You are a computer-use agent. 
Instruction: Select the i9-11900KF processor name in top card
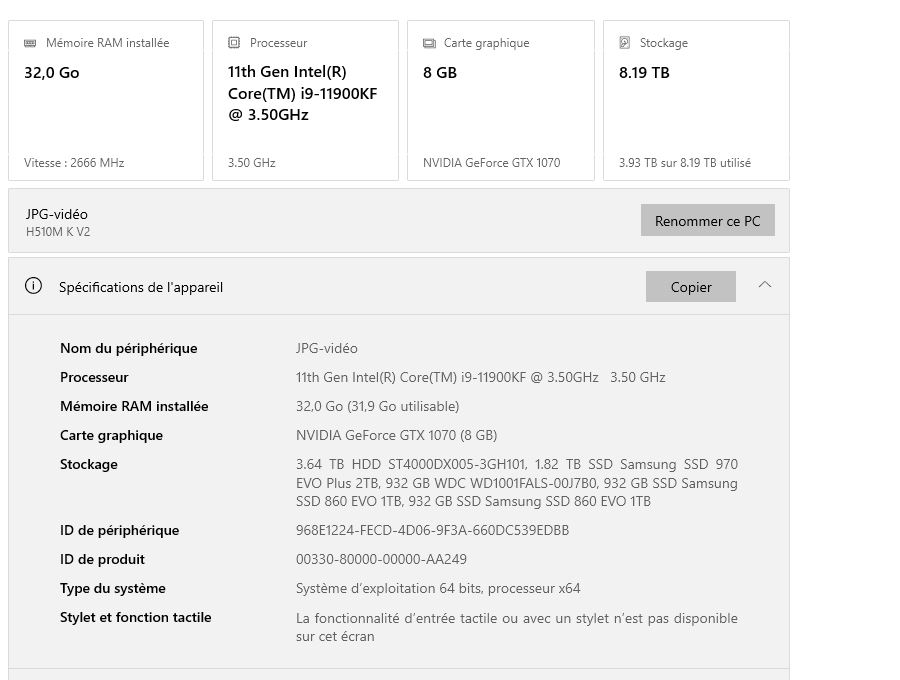(x=303, y=93)
